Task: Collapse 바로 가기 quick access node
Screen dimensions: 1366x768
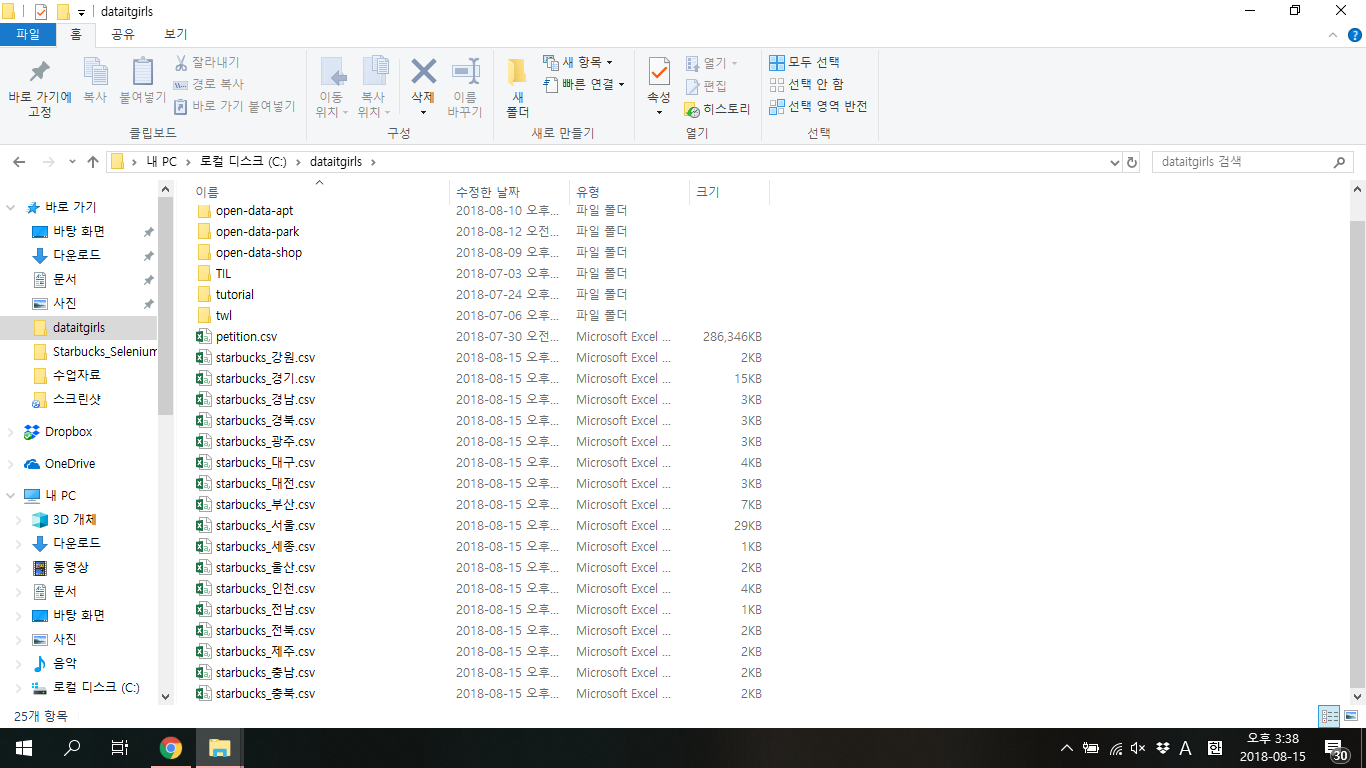Action: click(11, 208)
